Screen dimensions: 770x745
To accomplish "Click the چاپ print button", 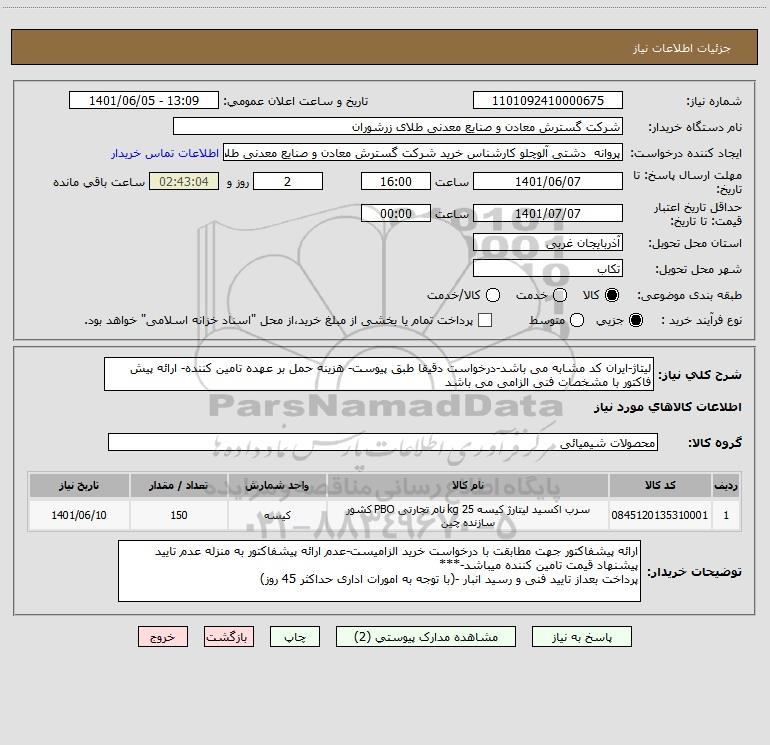I will pyautogui.click(x=295, y=637).
